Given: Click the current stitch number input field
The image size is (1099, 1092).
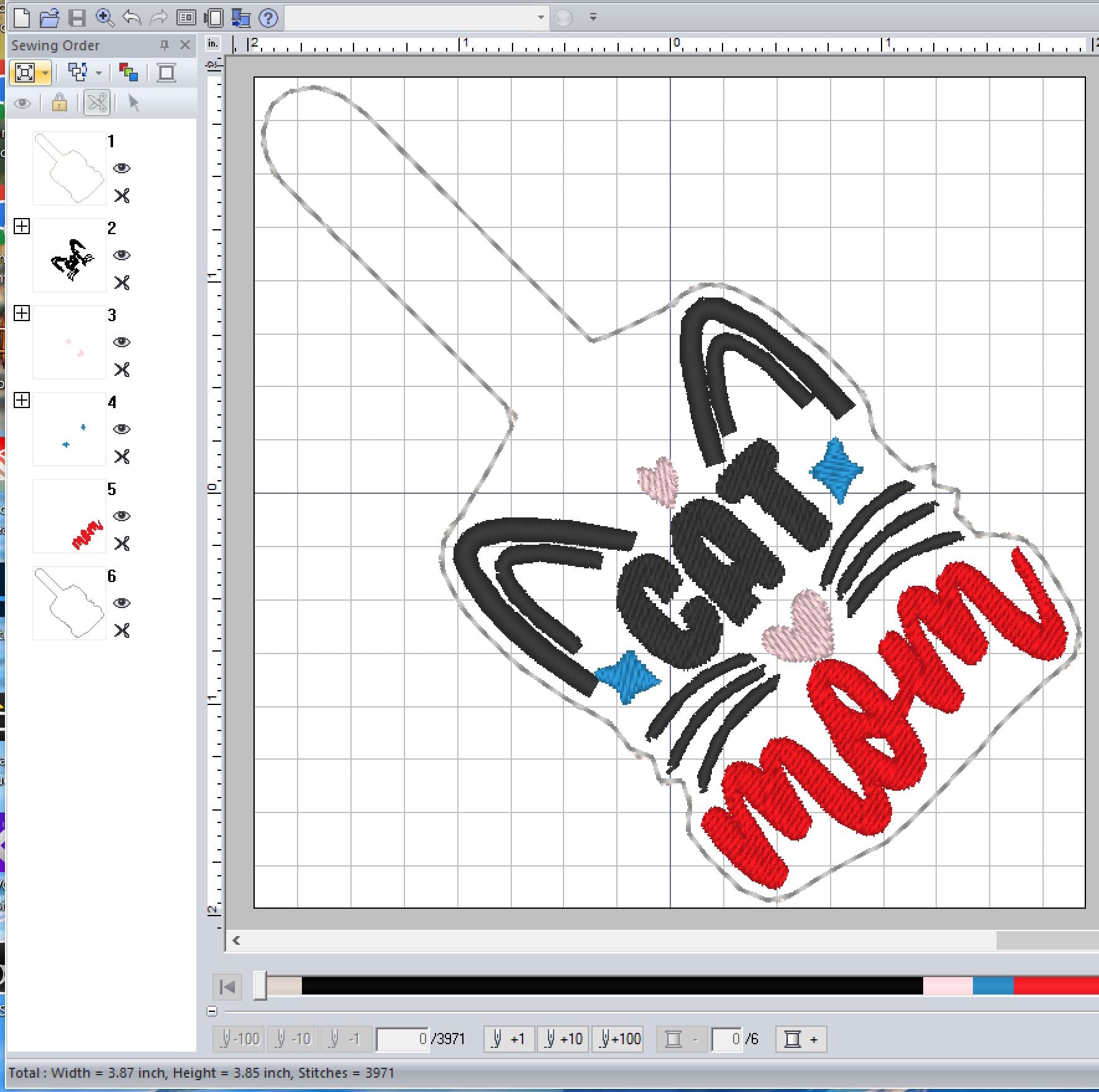Looking at the screenshot, I should 402,1039.
